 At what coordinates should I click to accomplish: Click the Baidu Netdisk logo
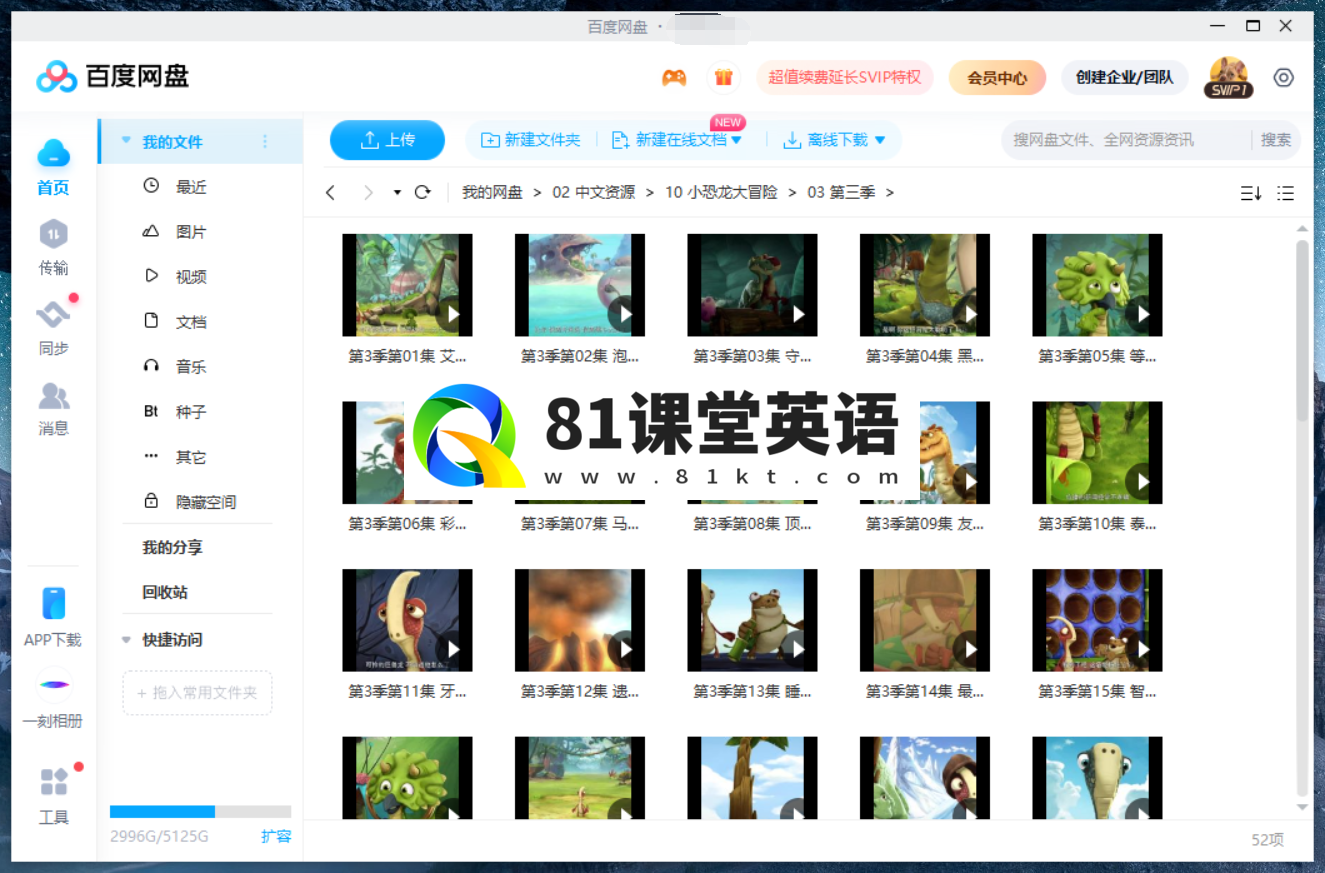coord(113,76)
